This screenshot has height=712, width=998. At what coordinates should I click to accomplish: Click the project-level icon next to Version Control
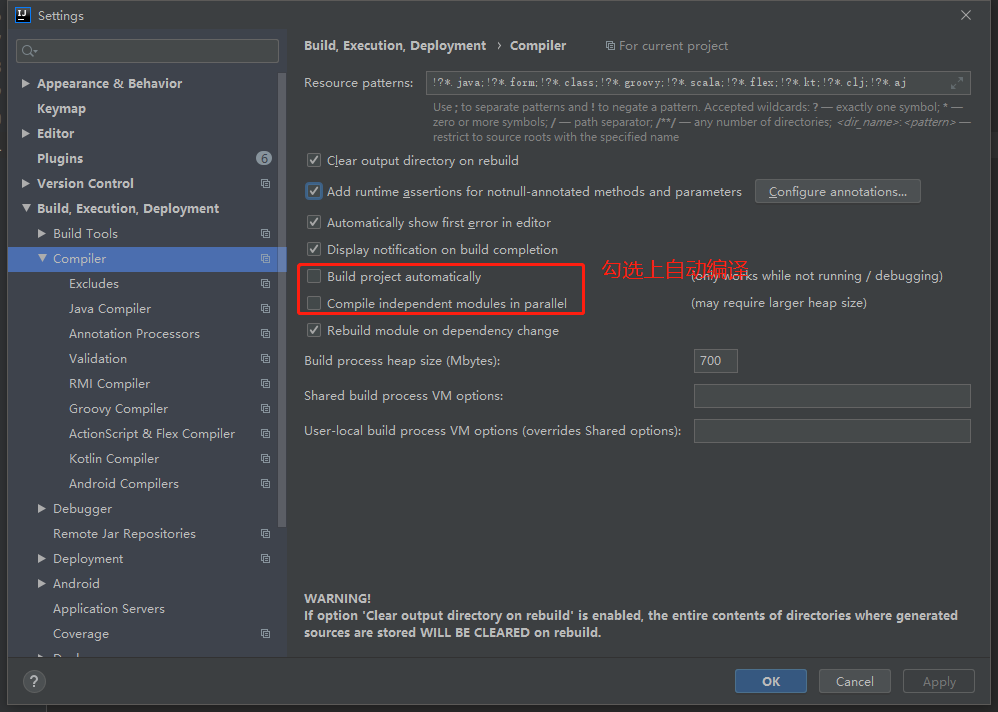tap(265, 184)
